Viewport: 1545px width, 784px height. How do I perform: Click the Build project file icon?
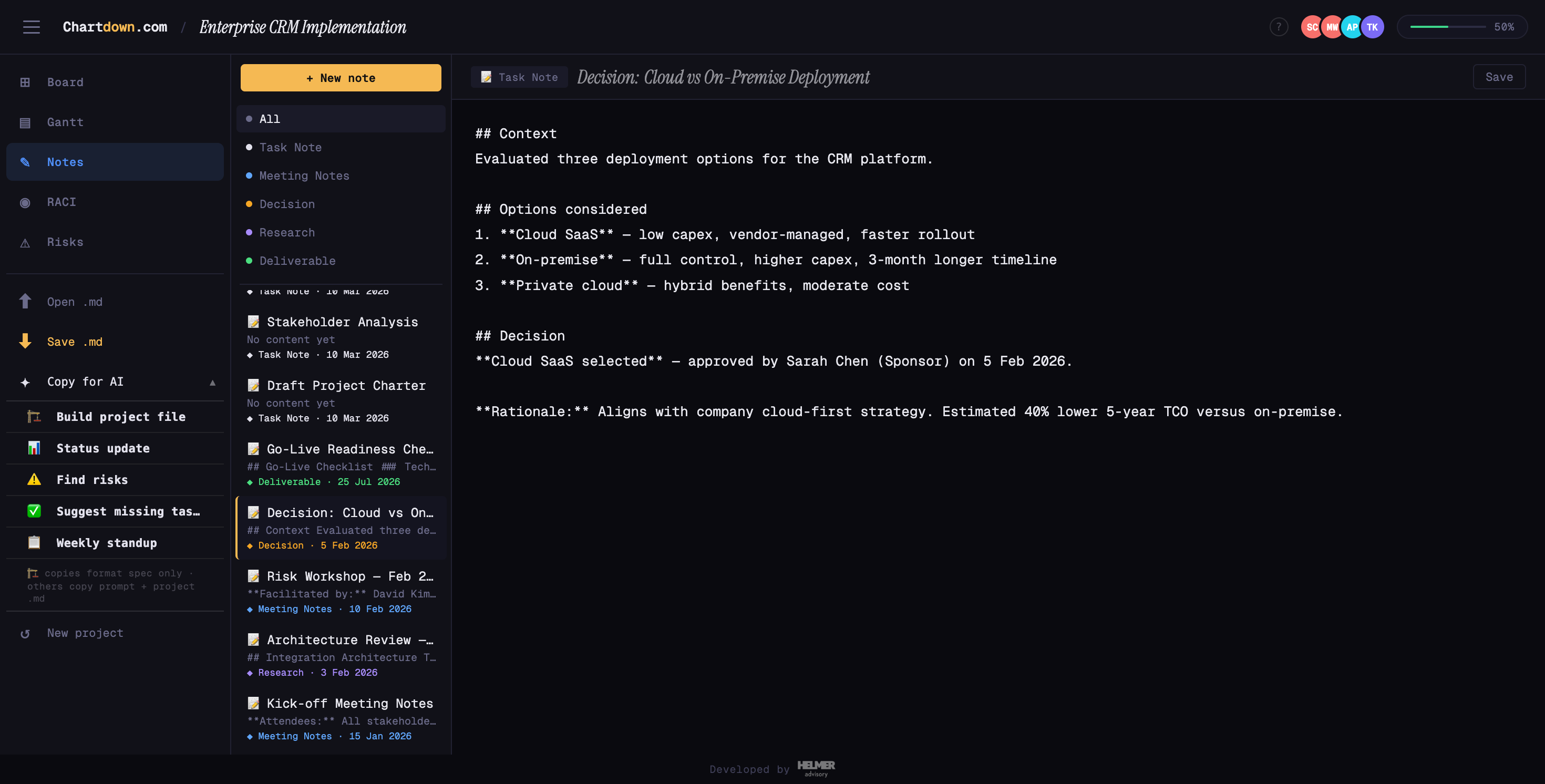tap(34, 416)
